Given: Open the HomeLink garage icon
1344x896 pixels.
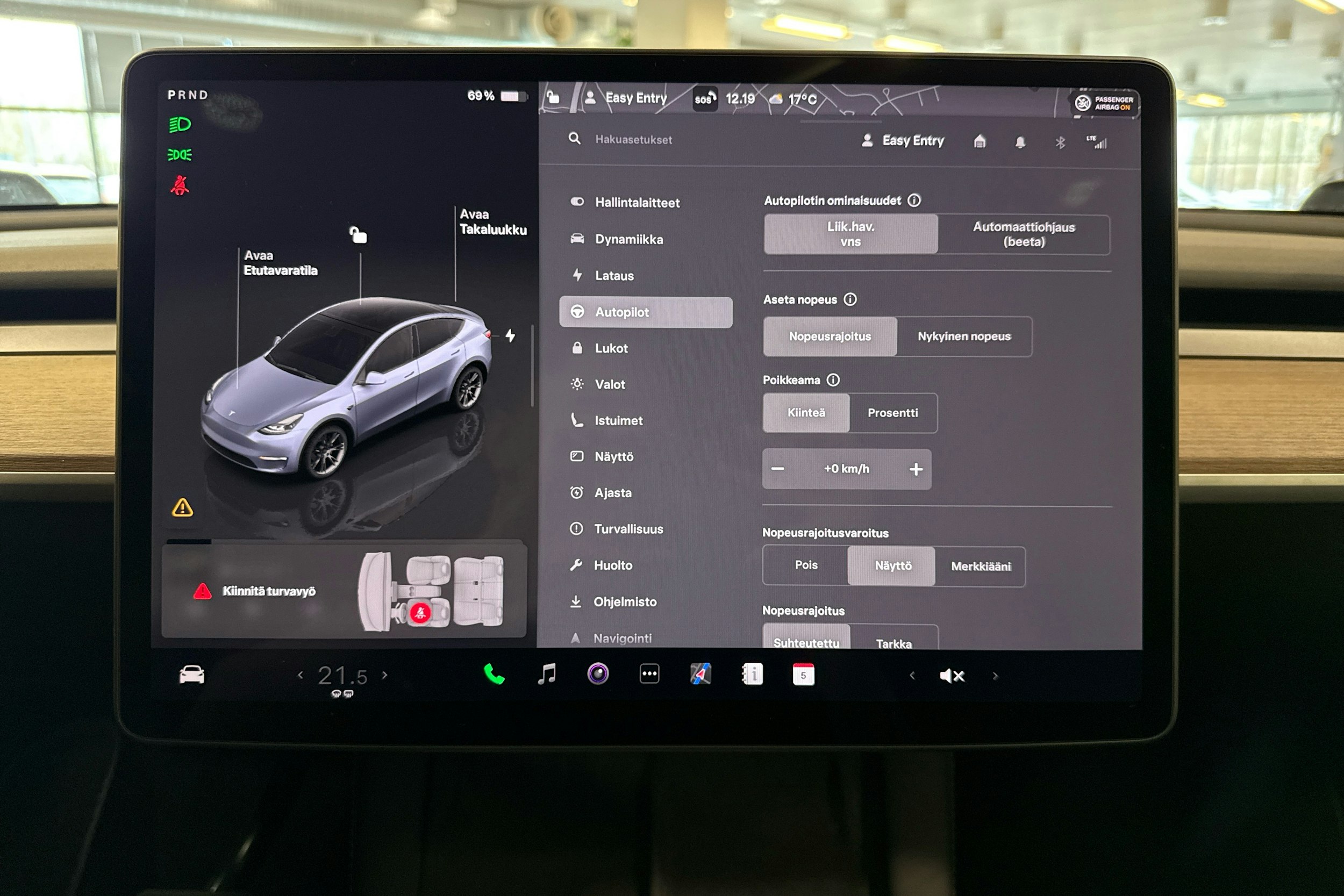Looking at the screenshot, I should point(980,141).
